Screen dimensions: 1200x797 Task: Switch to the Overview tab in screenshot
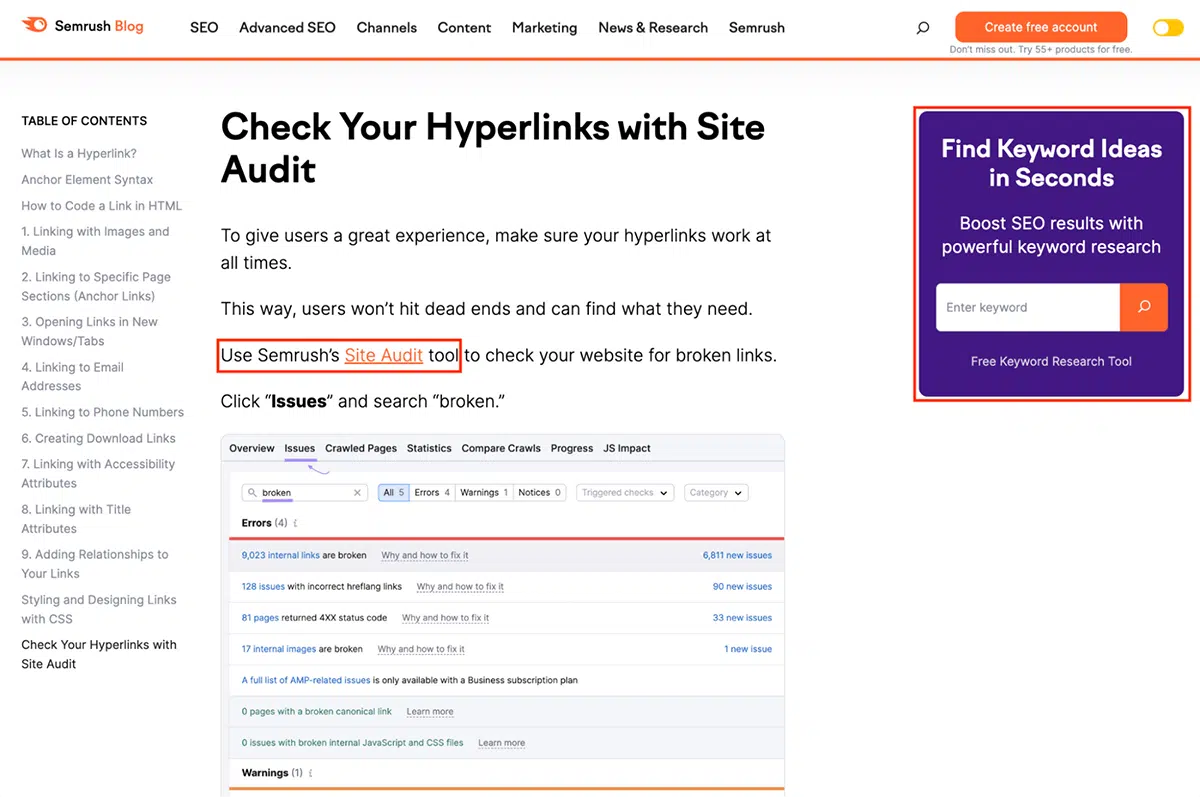coord(252,448)
